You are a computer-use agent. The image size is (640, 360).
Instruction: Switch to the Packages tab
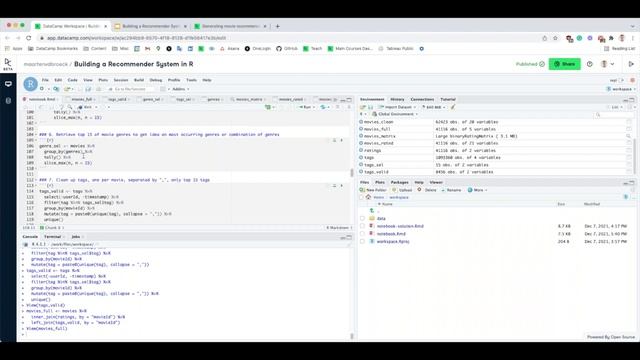point(400,182)
